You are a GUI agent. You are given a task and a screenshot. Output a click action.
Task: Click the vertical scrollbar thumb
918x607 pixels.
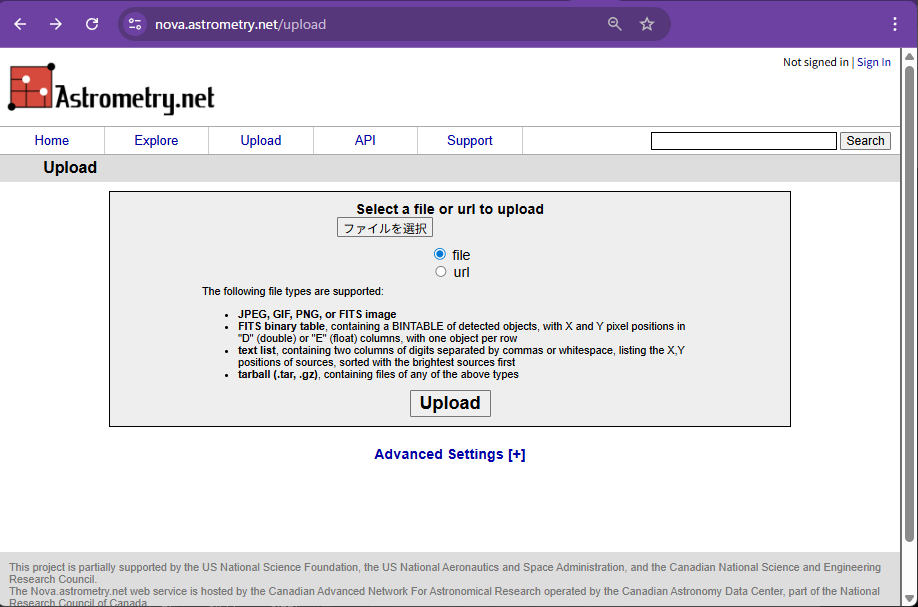coord(909,304)
